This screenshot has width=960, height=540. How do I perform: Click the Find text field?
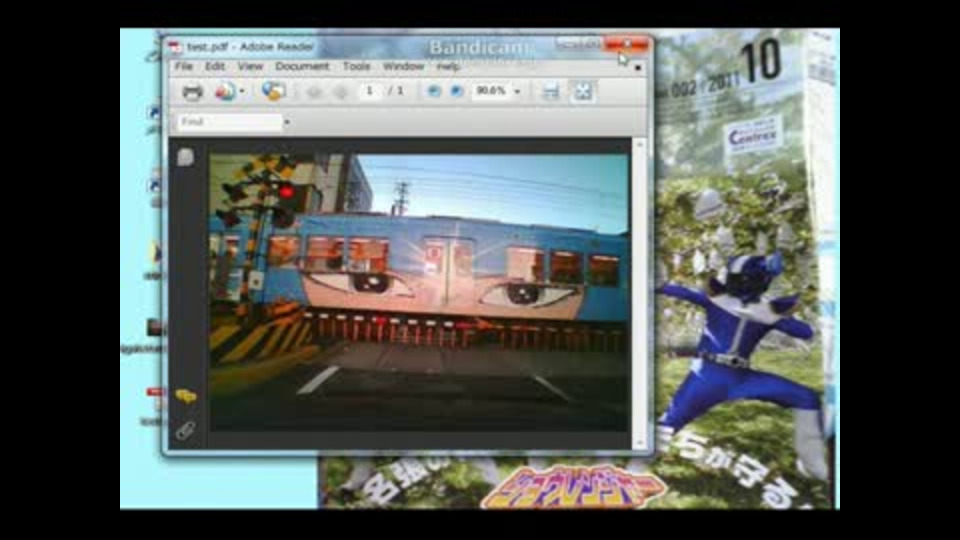click(x=230, y=122)
